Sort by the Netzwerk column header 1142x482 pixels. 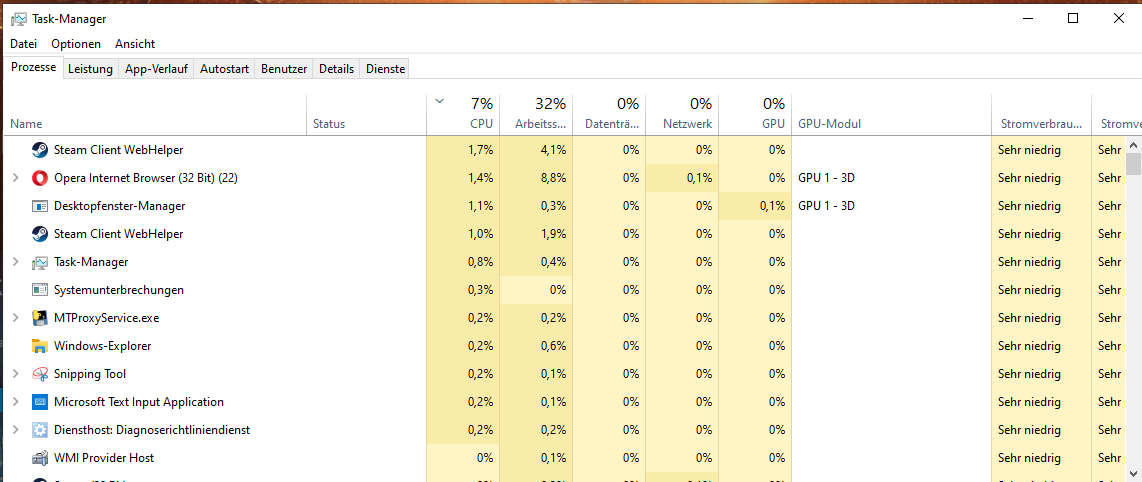pyautogui.click(x=682, y=114)
